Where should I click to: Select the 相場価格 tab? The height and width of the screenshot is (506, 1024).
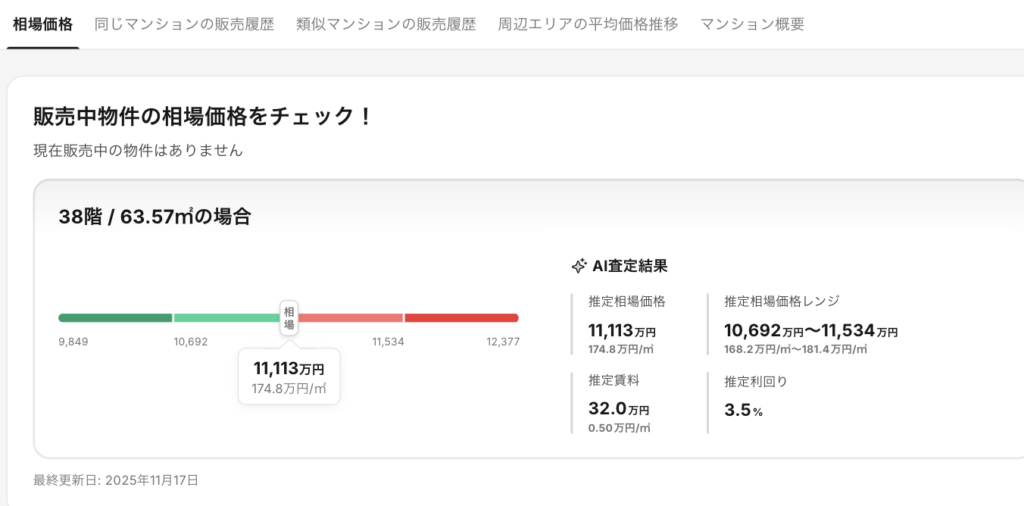pos(42,24)
